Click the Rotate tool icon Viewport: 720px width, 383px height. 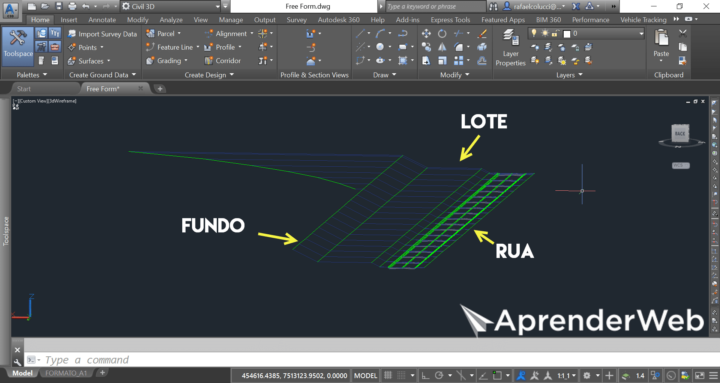[442, 34]
